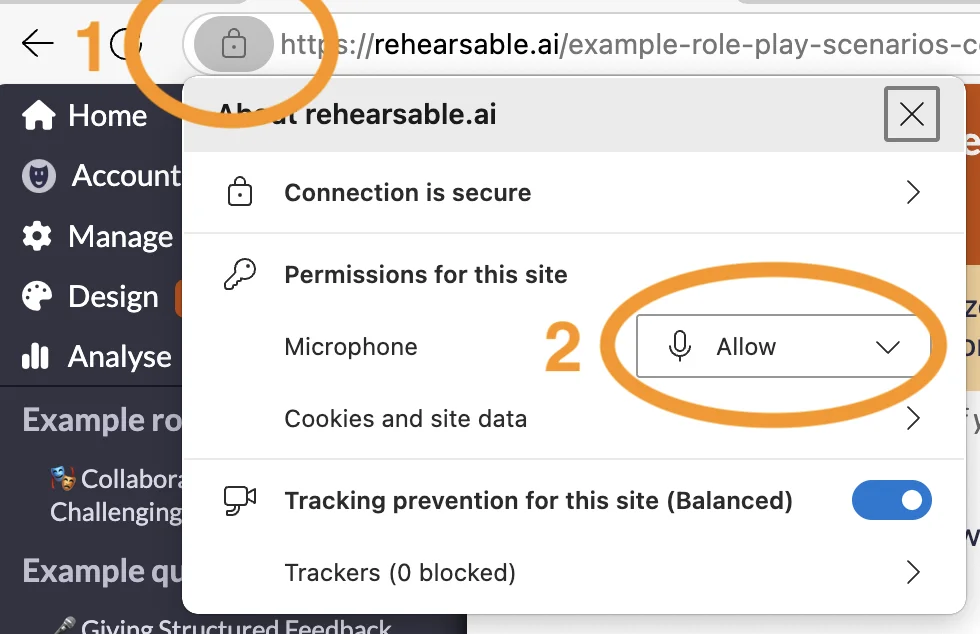Click the Analyse bar chart icon

(x=36, y=356)
